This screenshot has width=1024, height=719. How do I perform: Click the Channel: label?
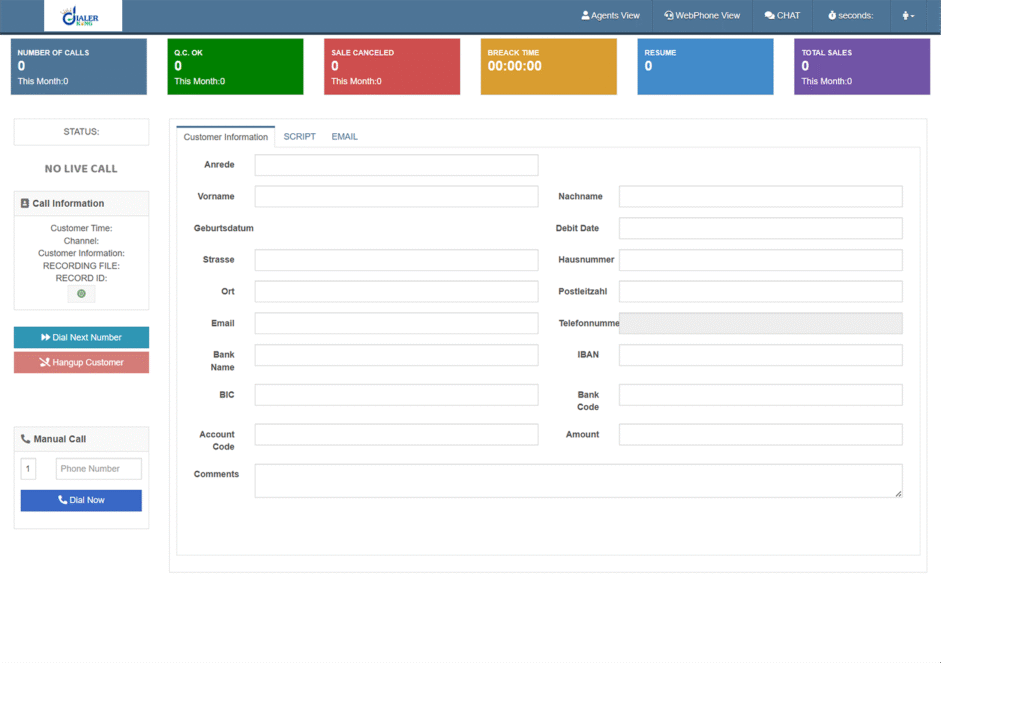click(x=81, y=241)
